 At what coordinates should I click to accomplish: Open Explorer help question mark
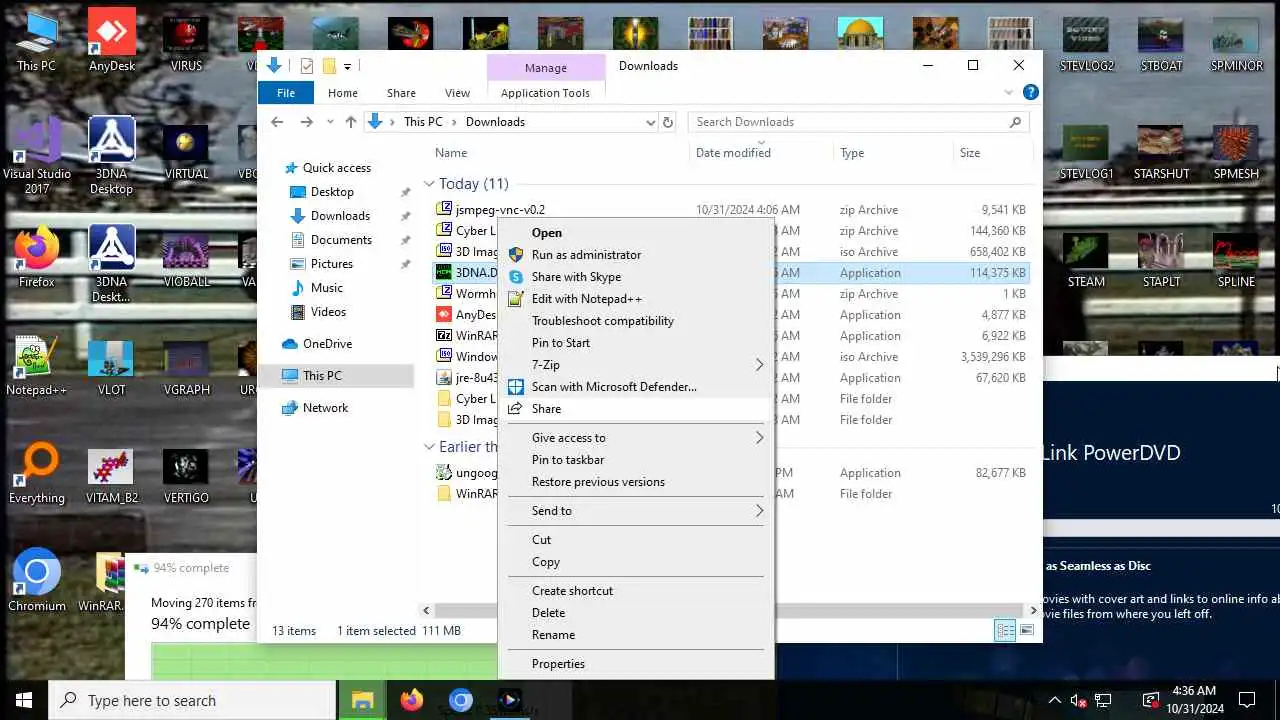(1030, 92)
